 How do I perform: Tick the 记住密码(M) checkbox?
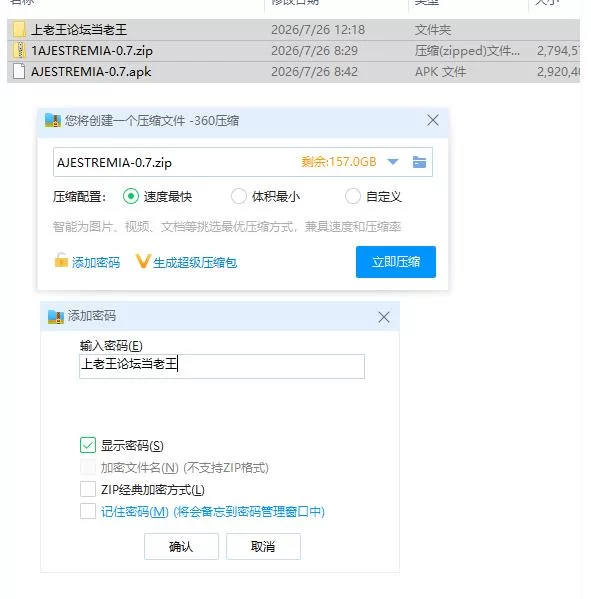click(x=88, y=511)
